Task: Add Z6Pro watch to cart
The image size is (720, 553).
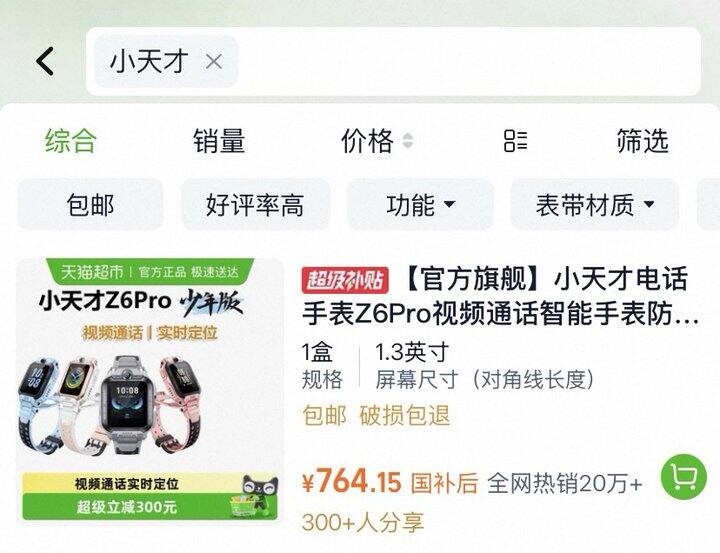Action: pyautogui.click(x=683, y=477)
